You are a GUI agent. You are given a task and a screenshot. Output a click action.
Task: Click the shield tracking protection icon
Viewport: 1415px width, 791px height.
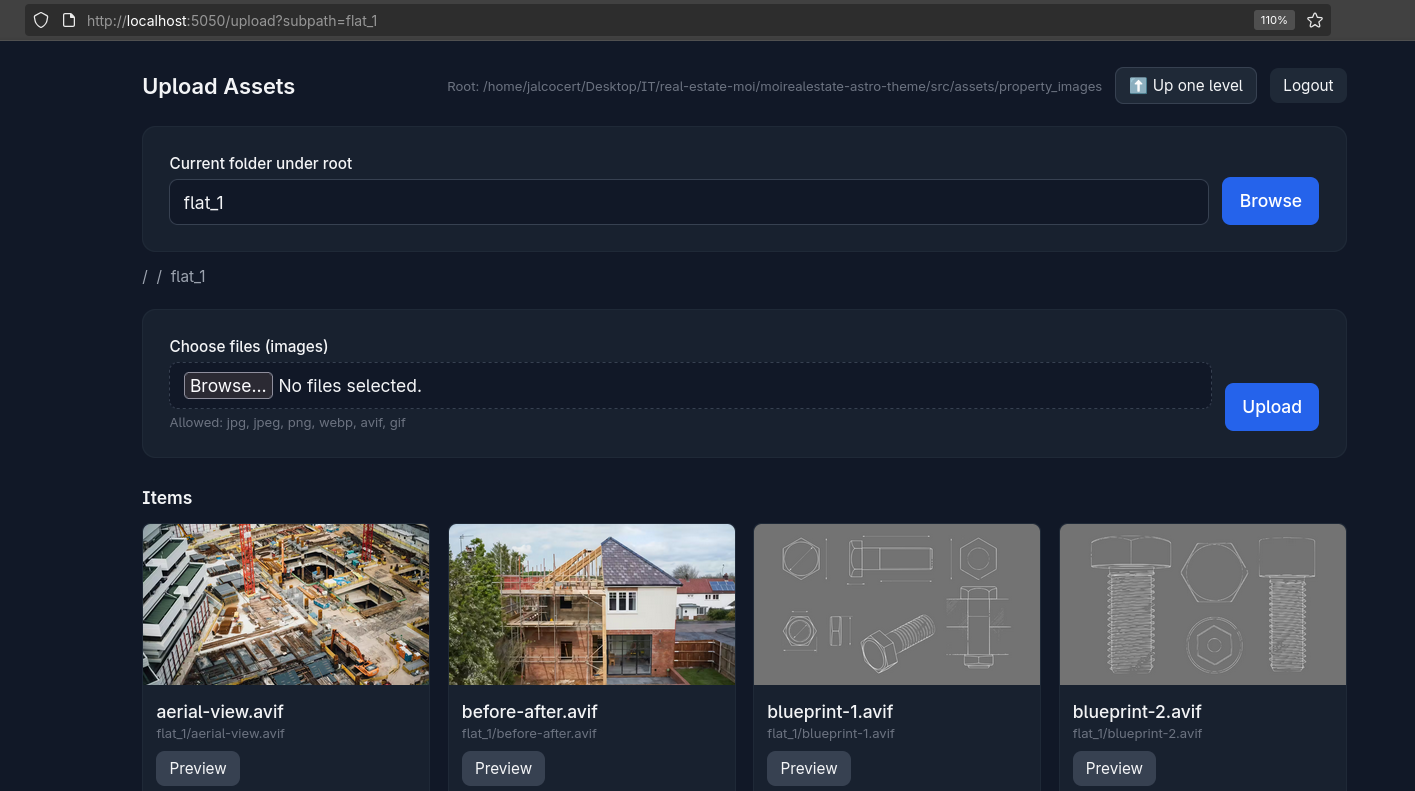pyautogui.click(x=41, y=20)
